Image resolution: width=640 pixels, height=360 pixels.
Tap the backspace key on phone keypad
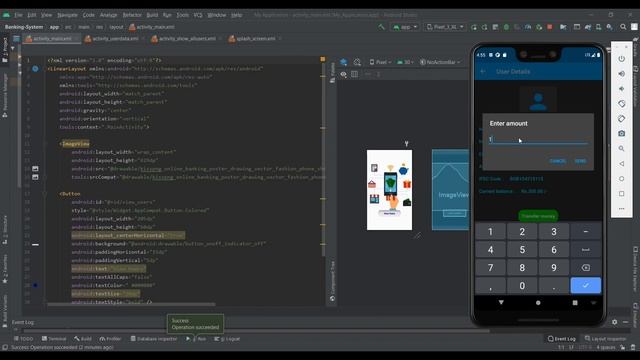point(585,268)
